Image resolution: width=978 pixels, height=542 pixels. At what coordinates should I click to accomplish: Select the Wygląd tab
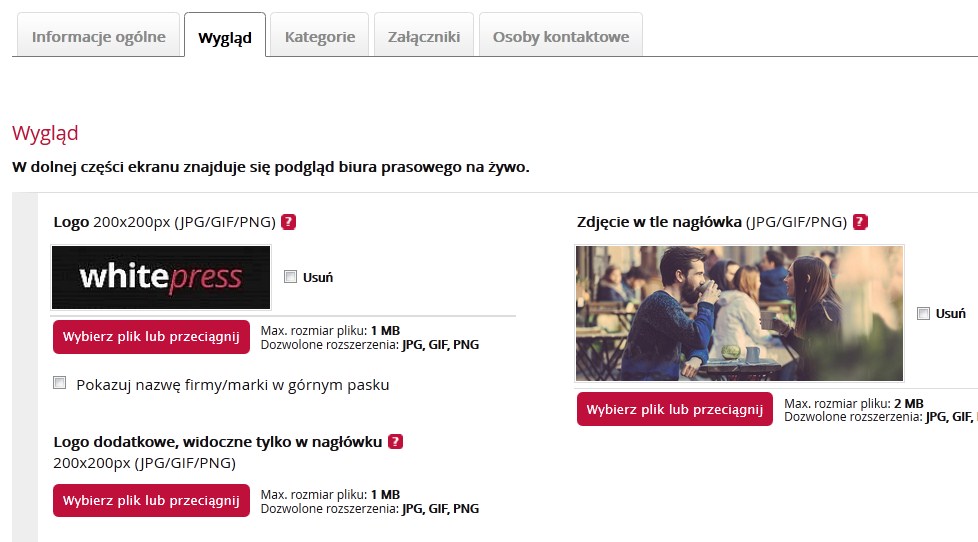pos(225,36)
